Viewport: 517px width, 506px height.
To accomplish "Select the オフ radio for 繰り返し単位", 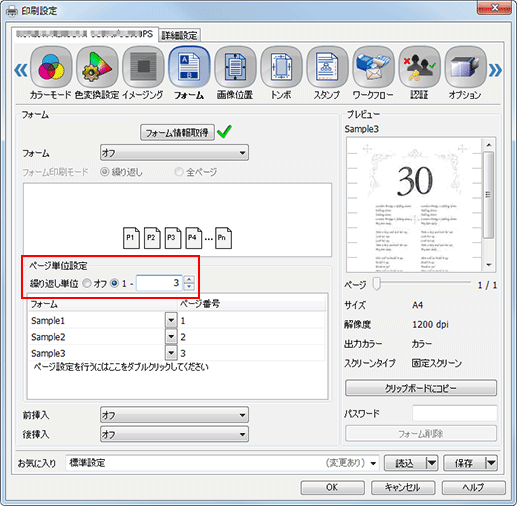I will (x=87, y=283).
